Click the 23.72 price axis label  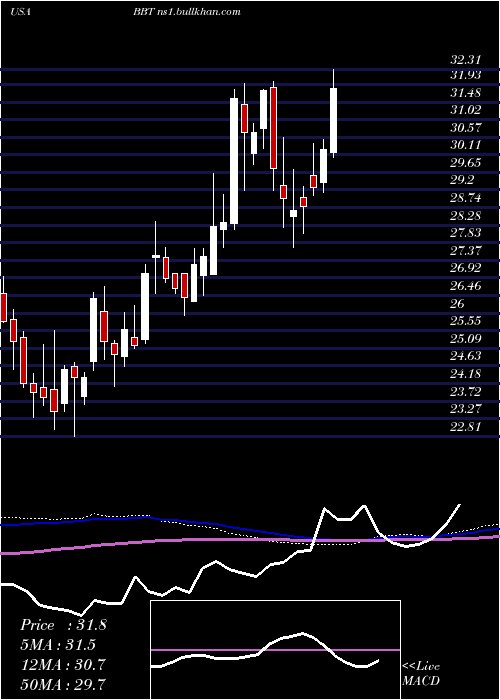coord(466,391)
